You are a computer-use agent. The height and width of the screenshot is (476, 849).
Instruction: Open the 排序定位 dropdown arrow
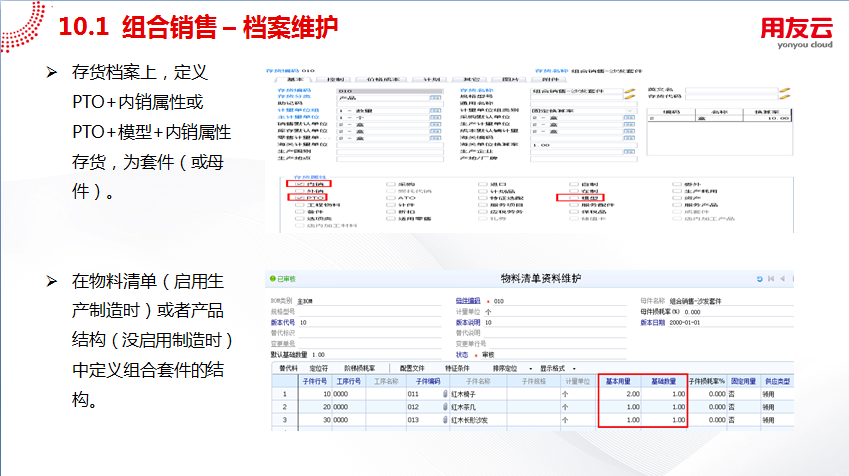530,369
